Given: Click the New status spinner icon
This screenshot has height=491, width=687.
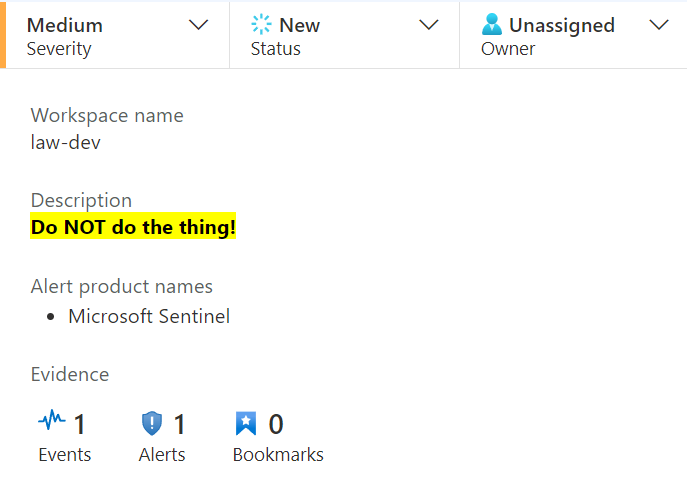Looking at the screenshot, I should (261, 24).
